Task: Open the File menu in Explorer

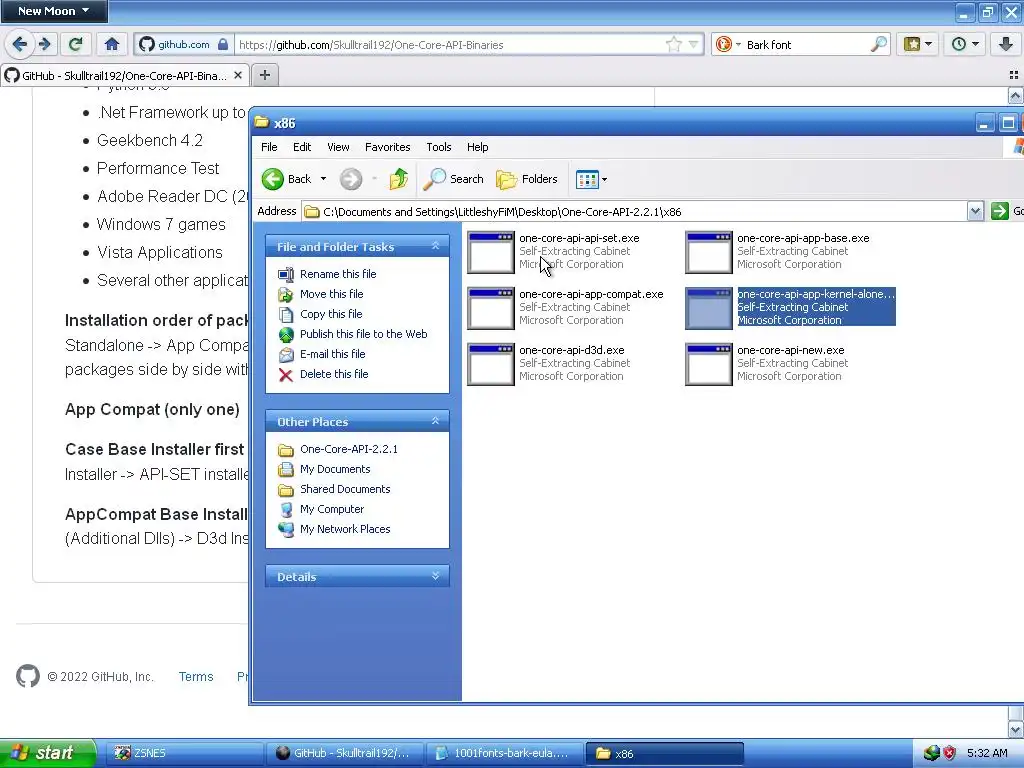Action: pyautogui.click(x=269, y=147)
